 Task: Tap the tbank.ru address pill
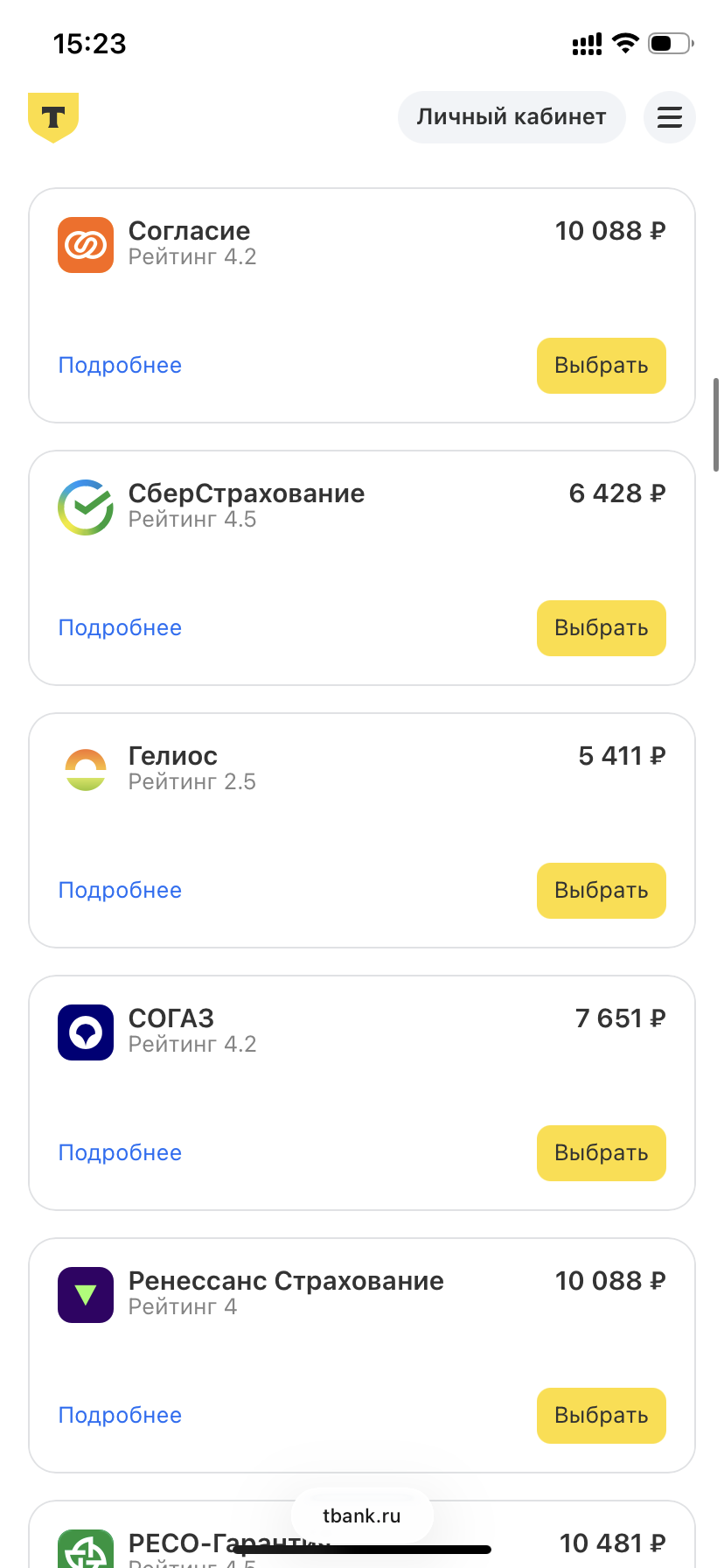[x=362, y=1516]
